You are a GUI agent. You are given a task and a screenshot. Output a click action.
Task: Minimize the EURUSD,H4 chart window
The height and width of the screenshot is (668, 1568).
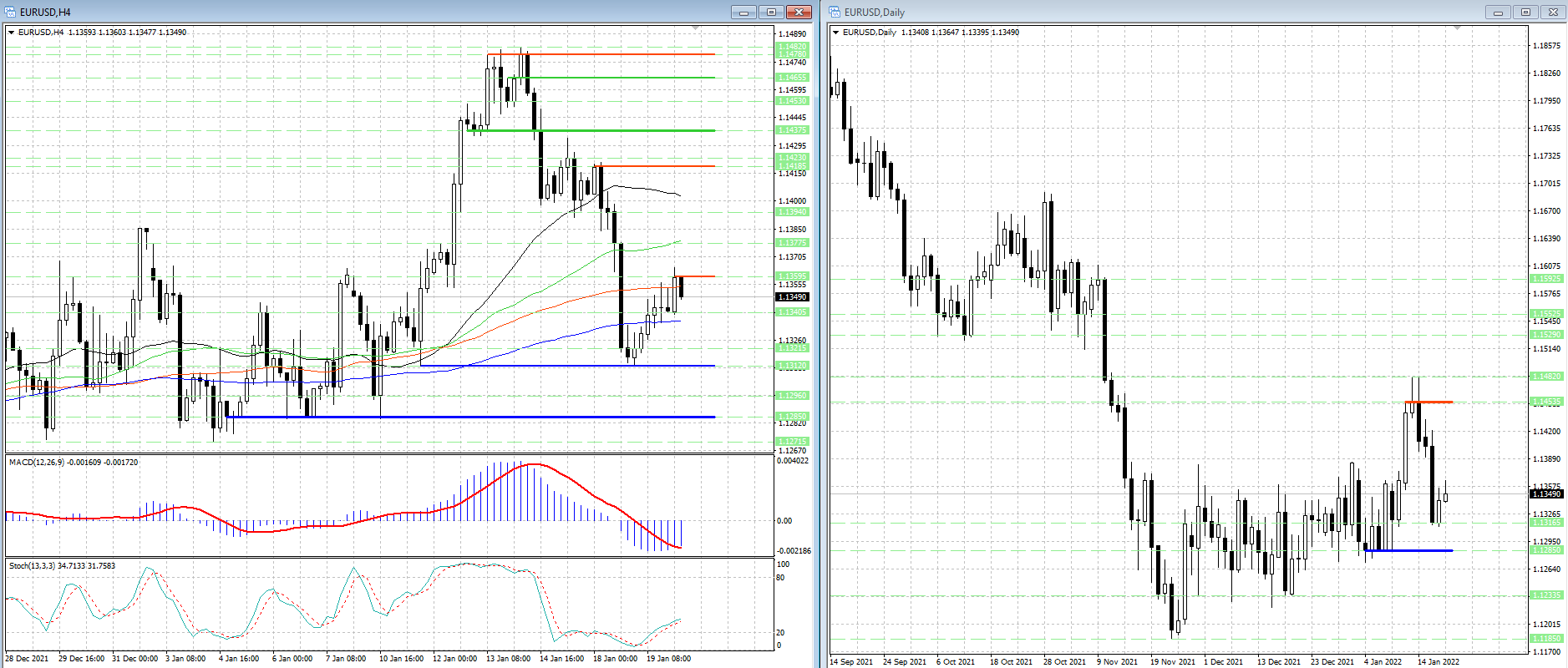coord(743,12)
